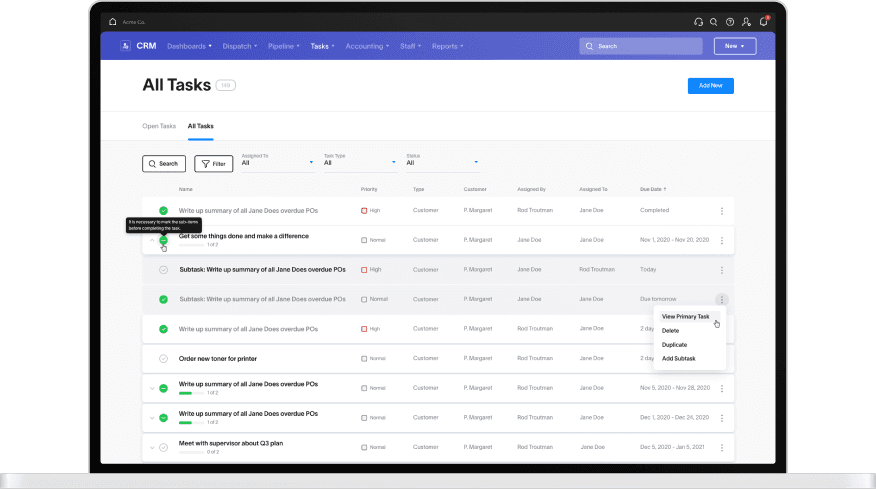Screen dimensions: 876x490
Task: Click the blue Add New button
Action: click(711, 86)
